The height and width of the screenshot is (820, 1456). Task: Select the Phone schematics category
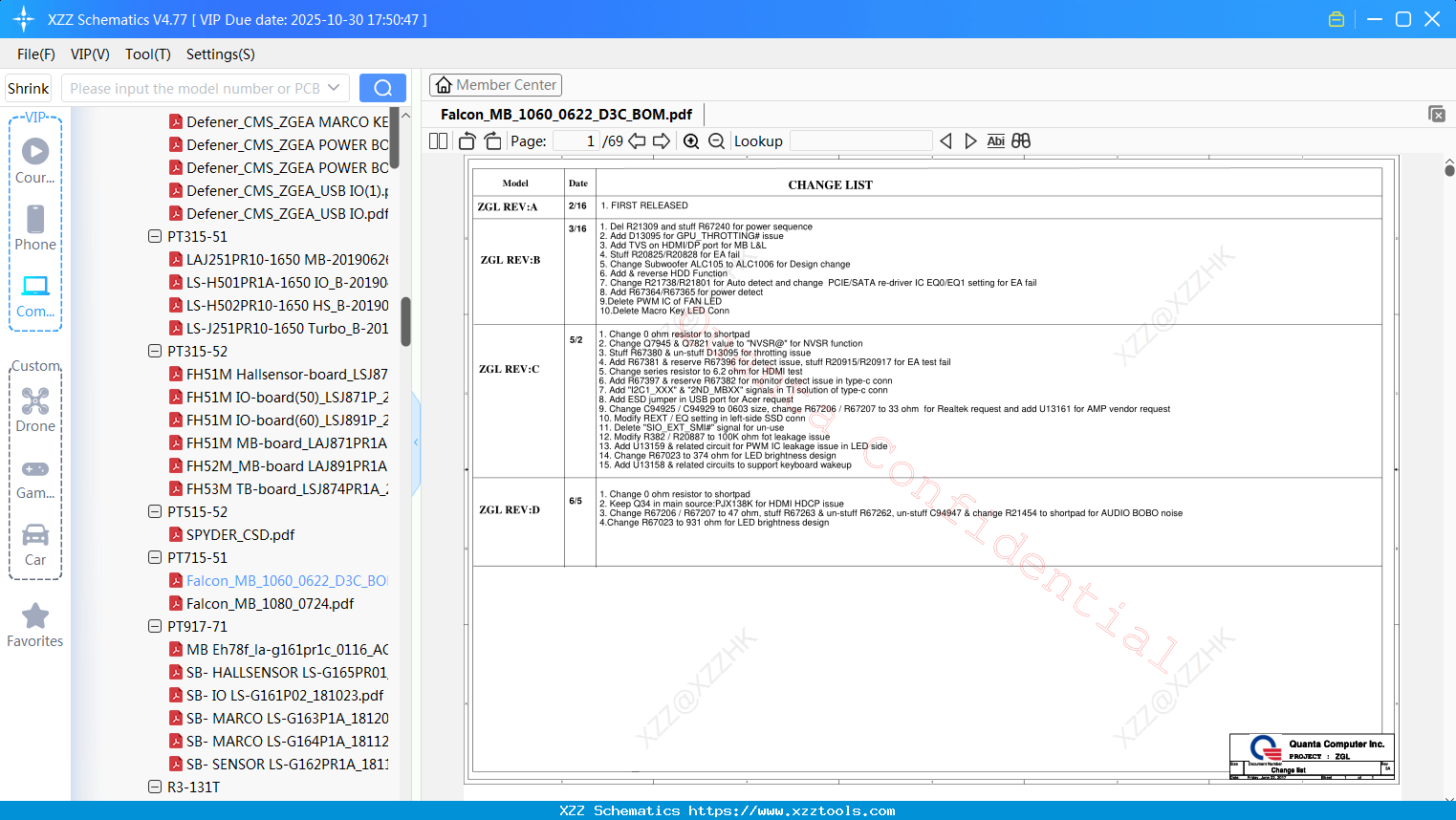point(35,228)
